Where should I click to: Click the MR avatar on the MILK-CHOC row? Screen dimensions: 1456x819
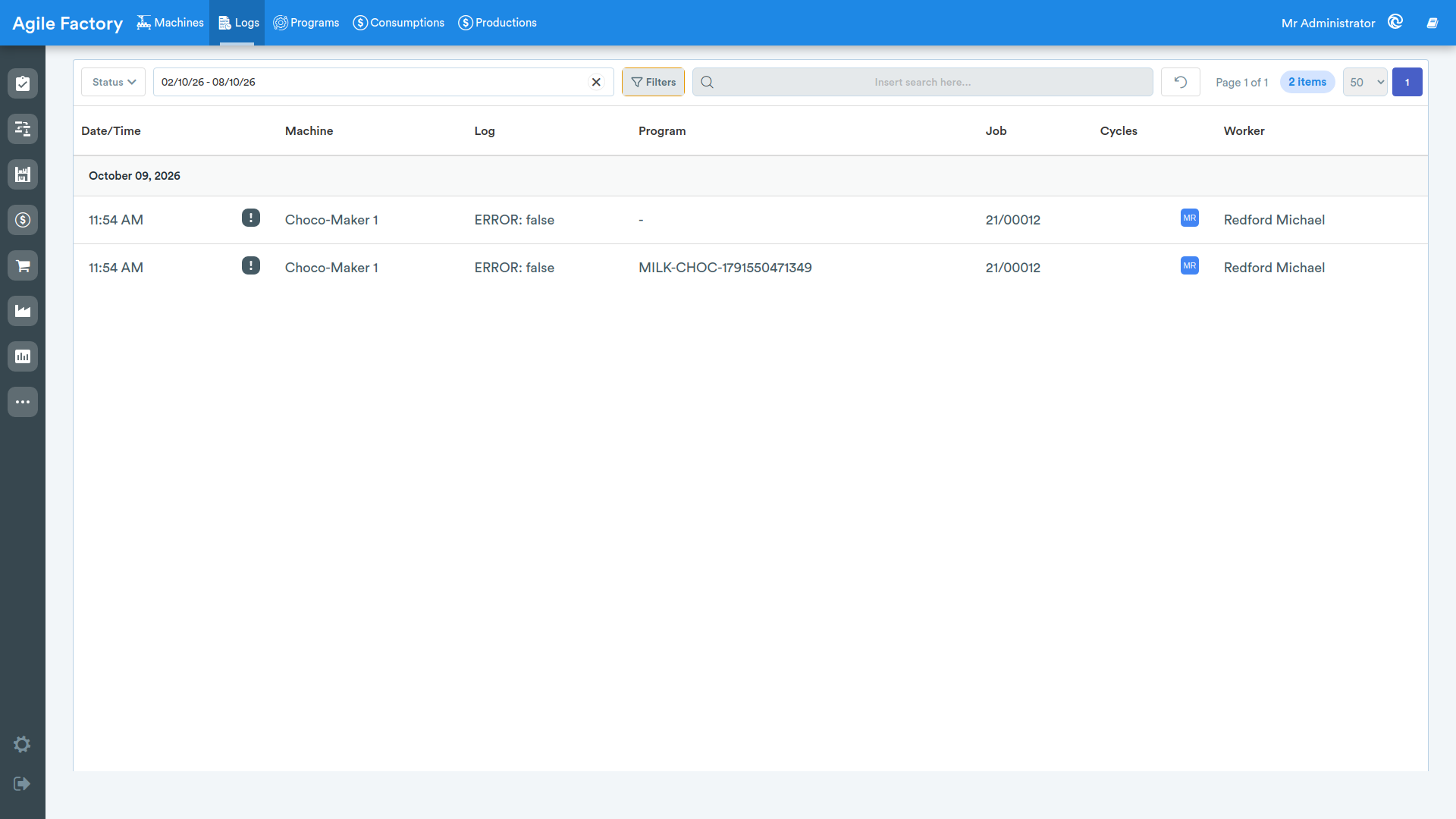(x=1190, y=265)
